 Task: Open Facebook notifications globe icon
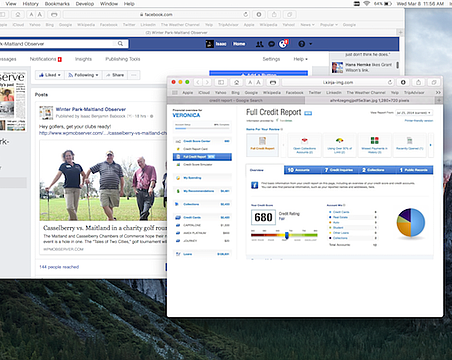[283, 44]
